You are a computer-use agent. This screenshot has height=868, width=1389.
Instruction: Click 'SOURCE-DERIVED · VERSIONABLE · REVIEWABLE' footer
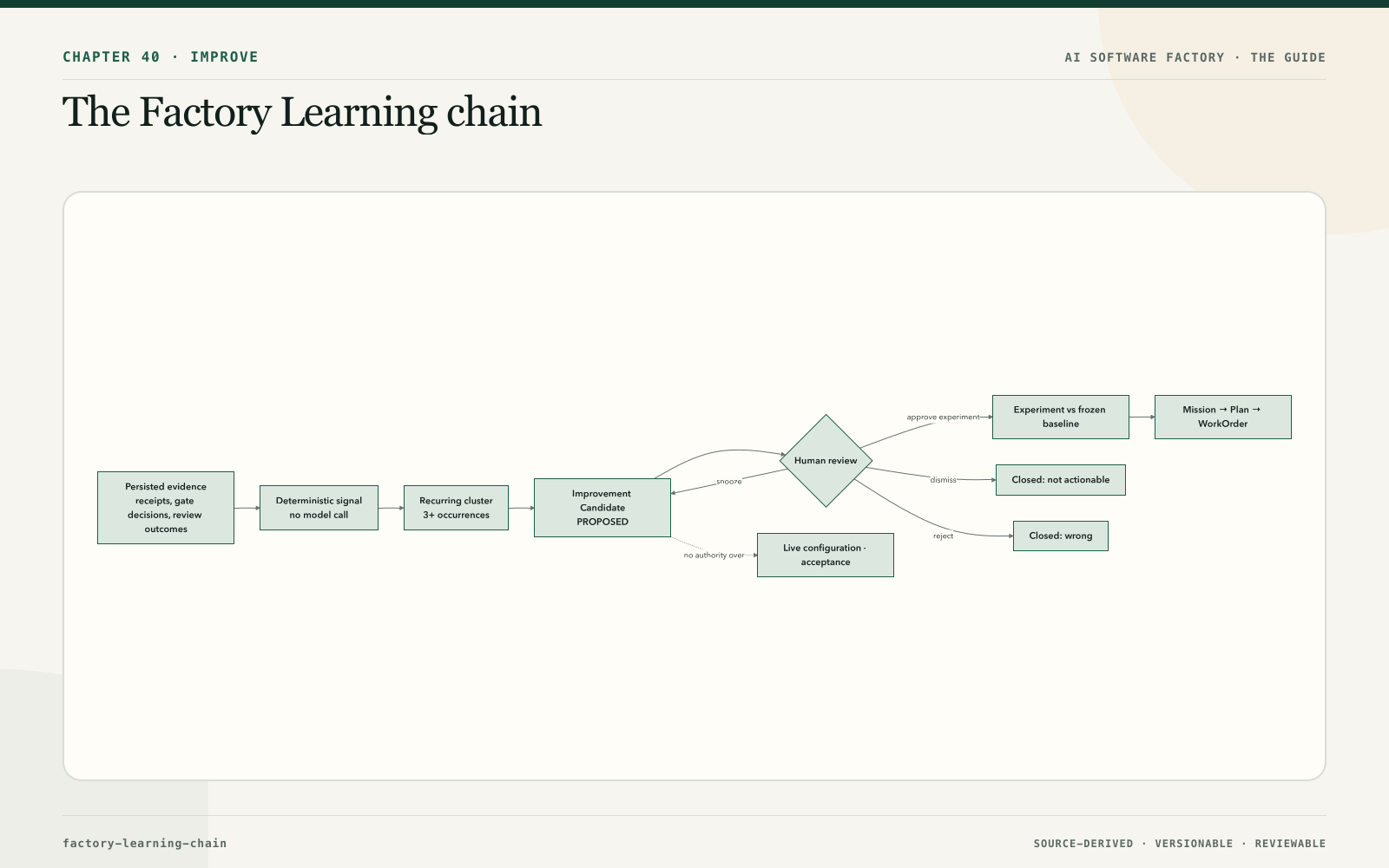click(1180, 844)
